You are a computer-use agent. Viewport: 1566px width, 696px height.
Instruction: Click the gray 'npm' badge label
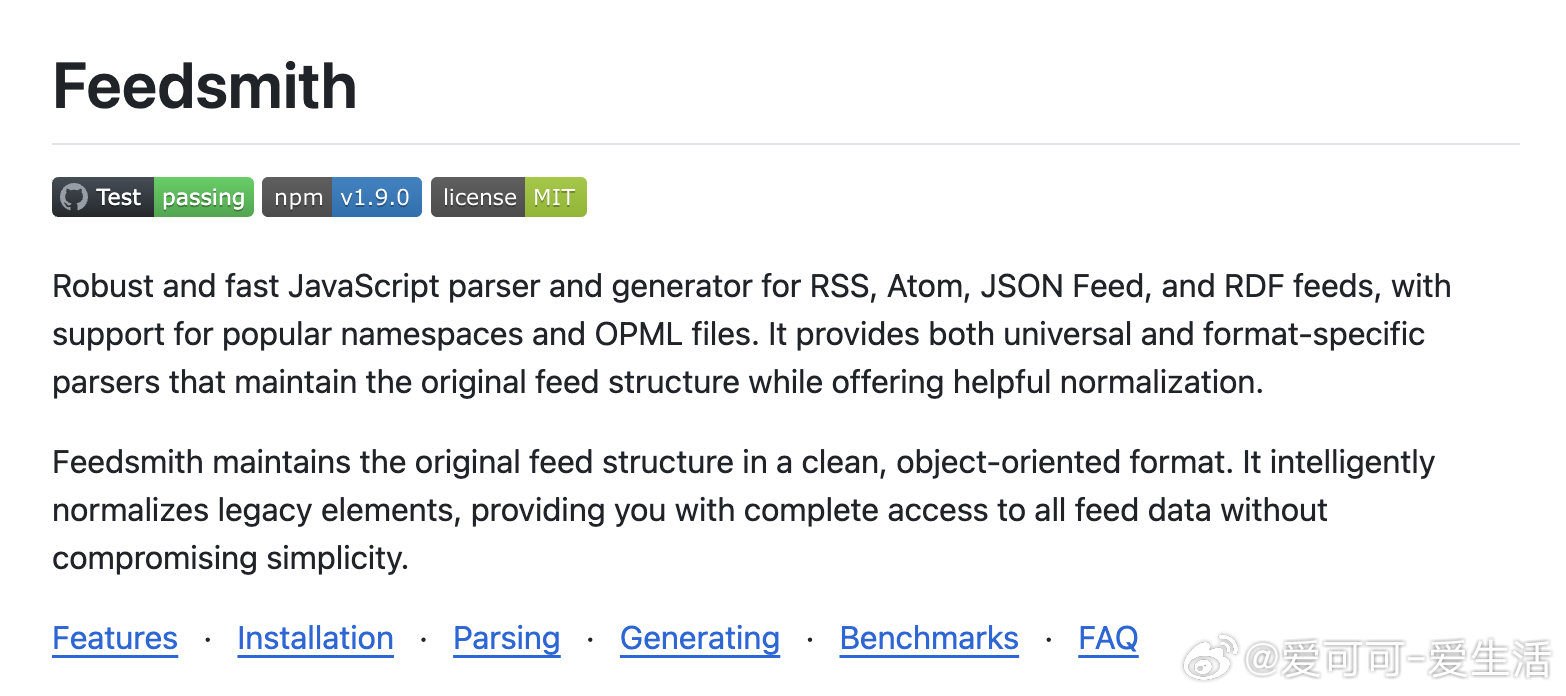pos(297,197)
